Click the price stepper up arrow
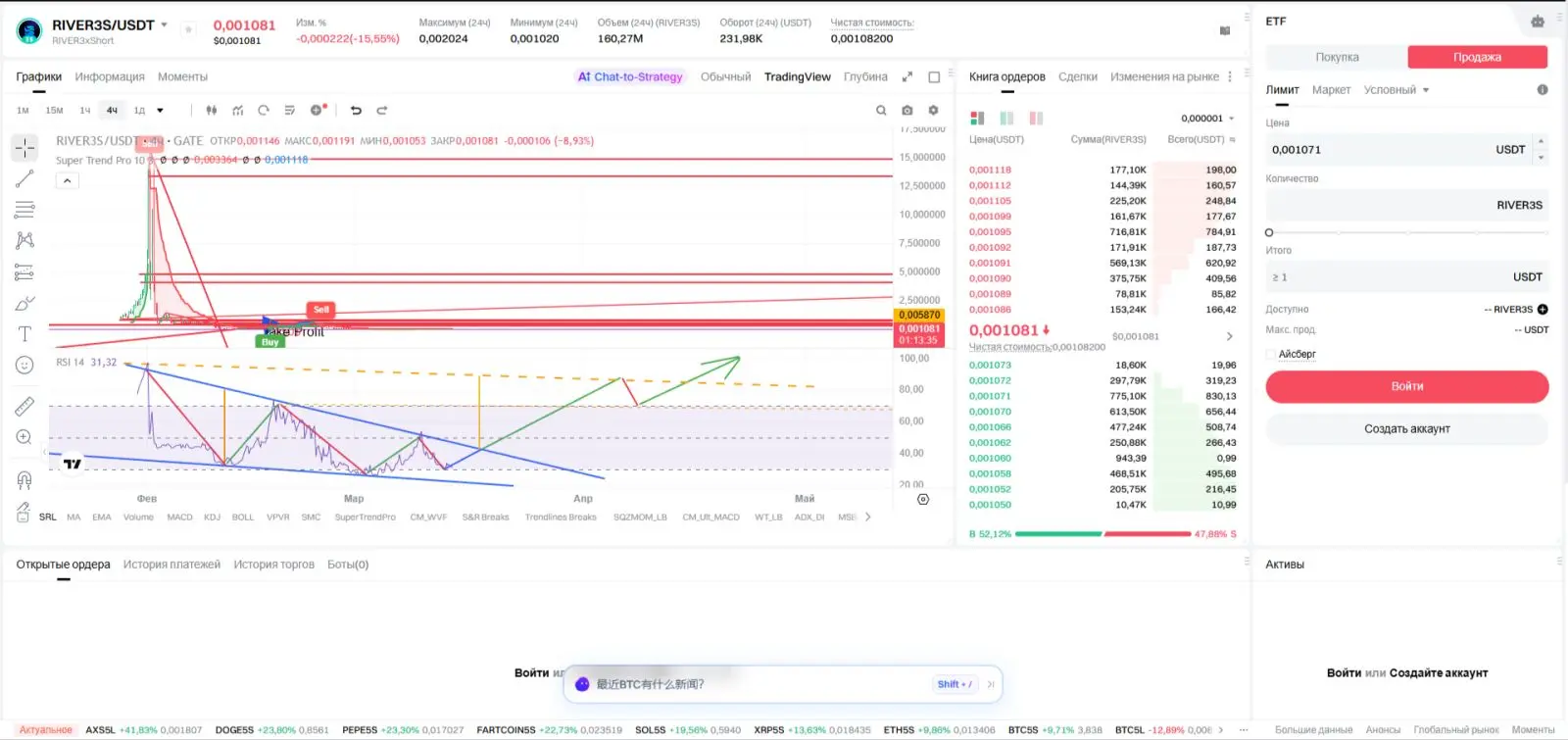1568x740 pixels. point(1542,141)
